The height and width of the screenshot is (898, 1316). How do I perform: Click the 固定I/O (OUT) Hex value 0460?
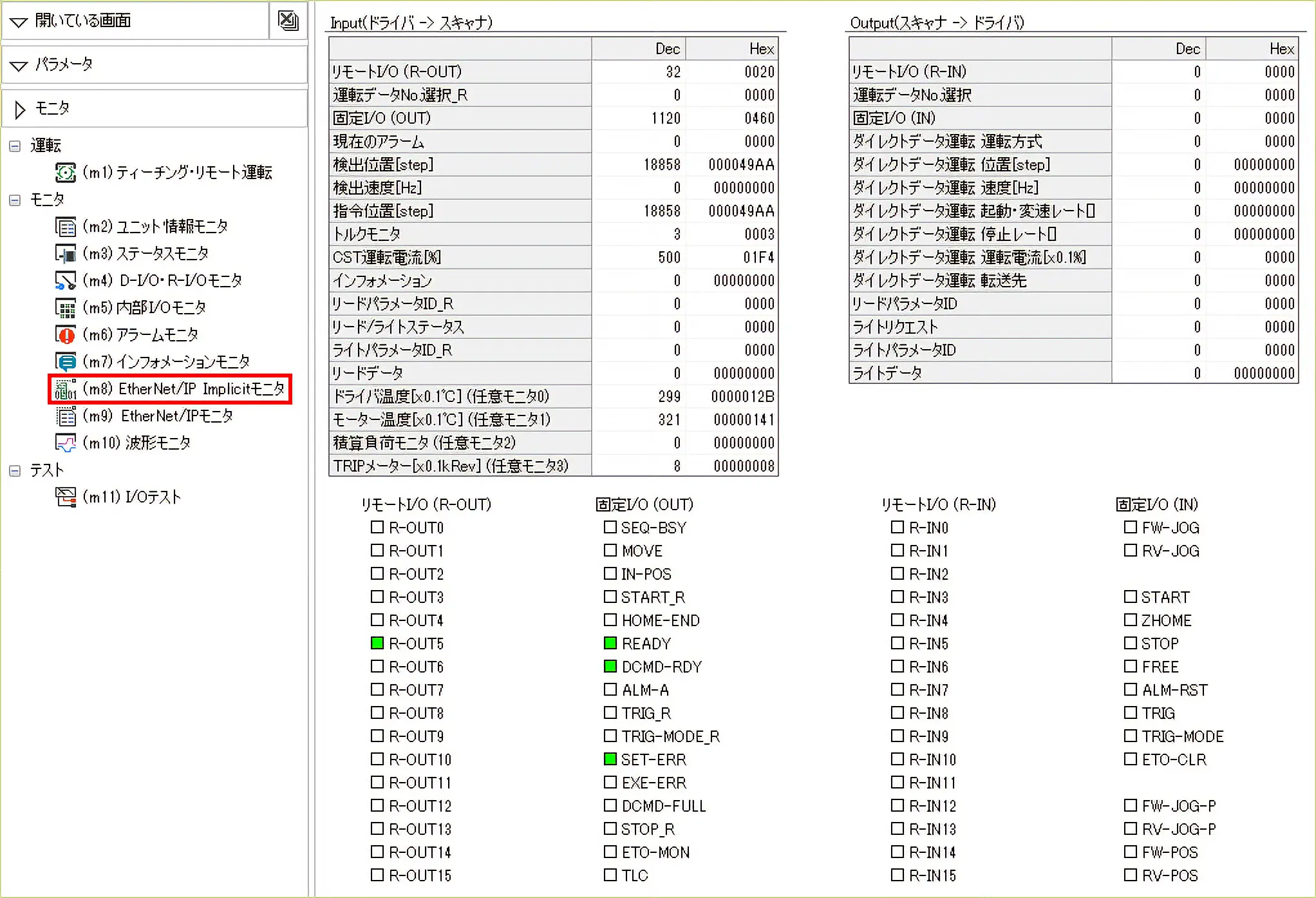coord(759,119)
